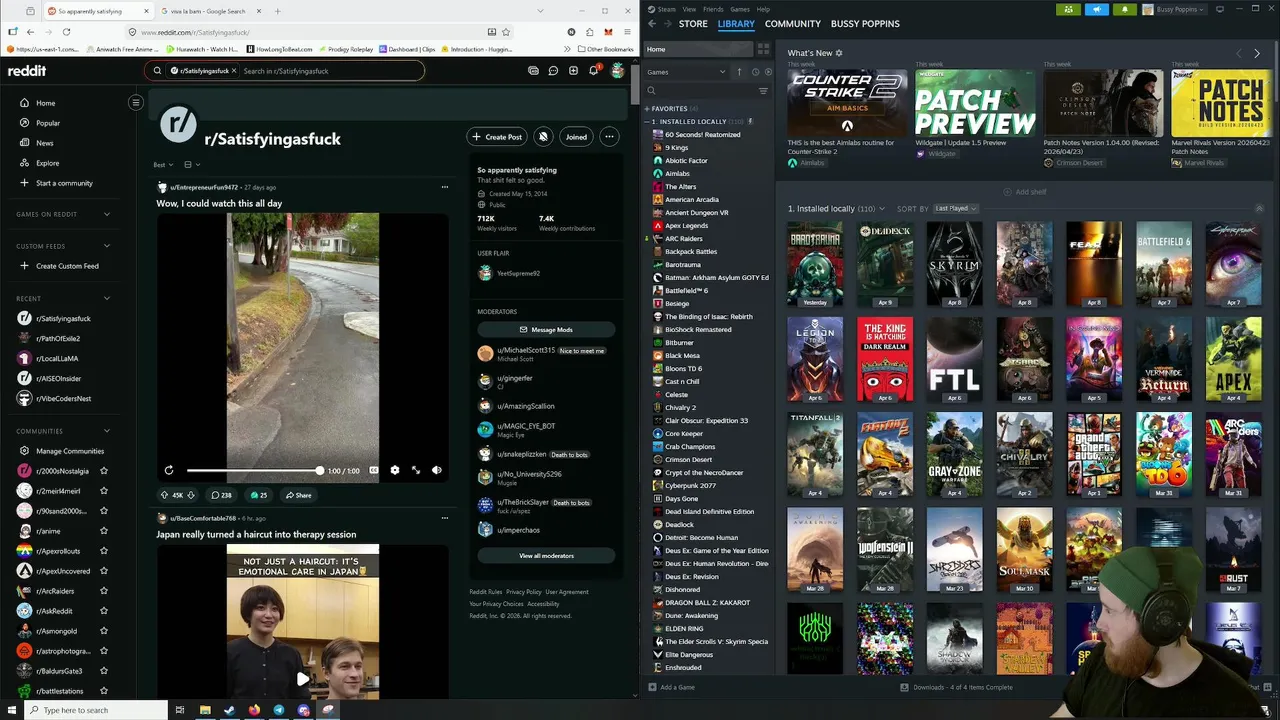
Task: Open the 238 comments on the post
Action: click(221, 495)
